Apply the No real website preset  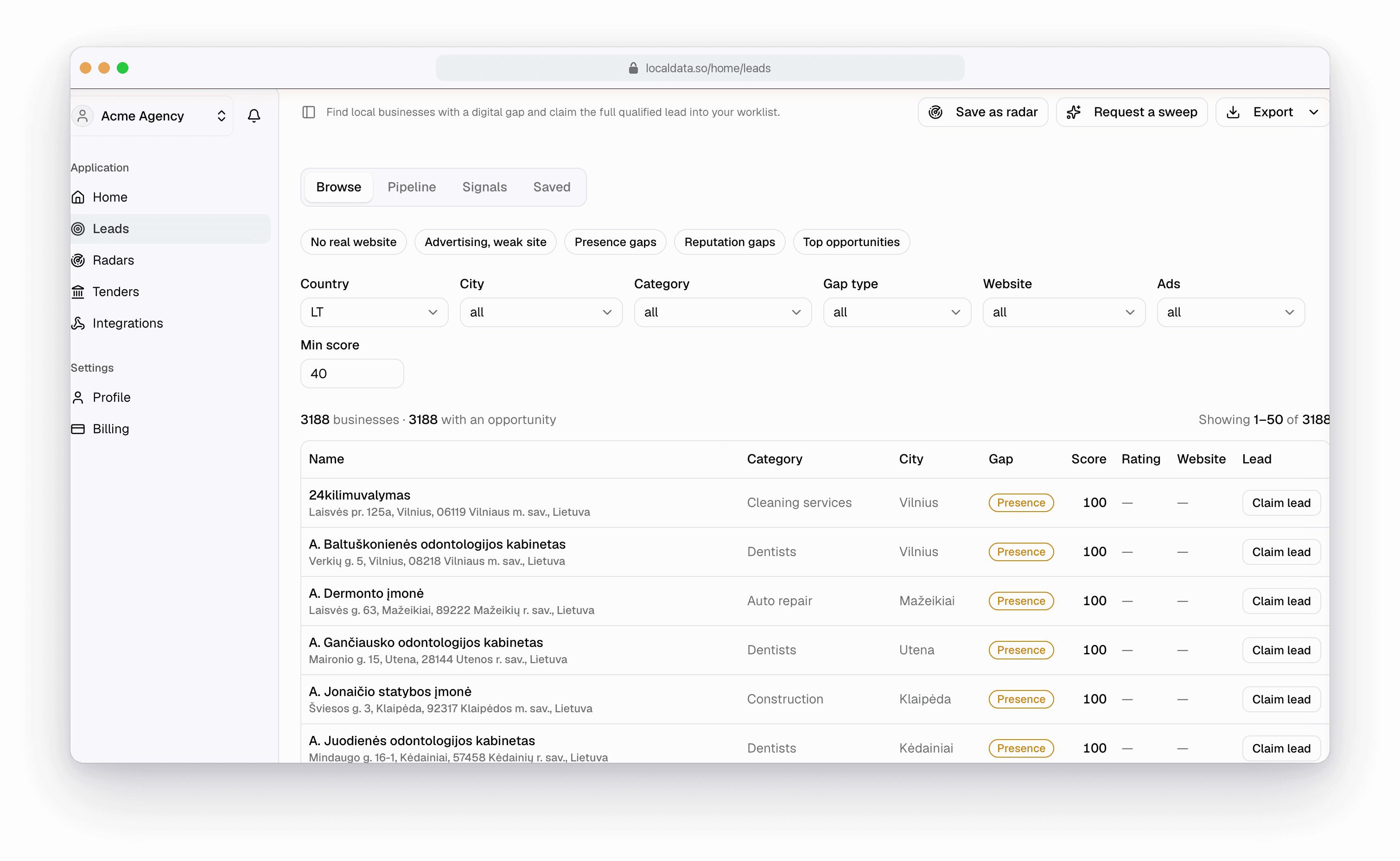tap(353, 242)
